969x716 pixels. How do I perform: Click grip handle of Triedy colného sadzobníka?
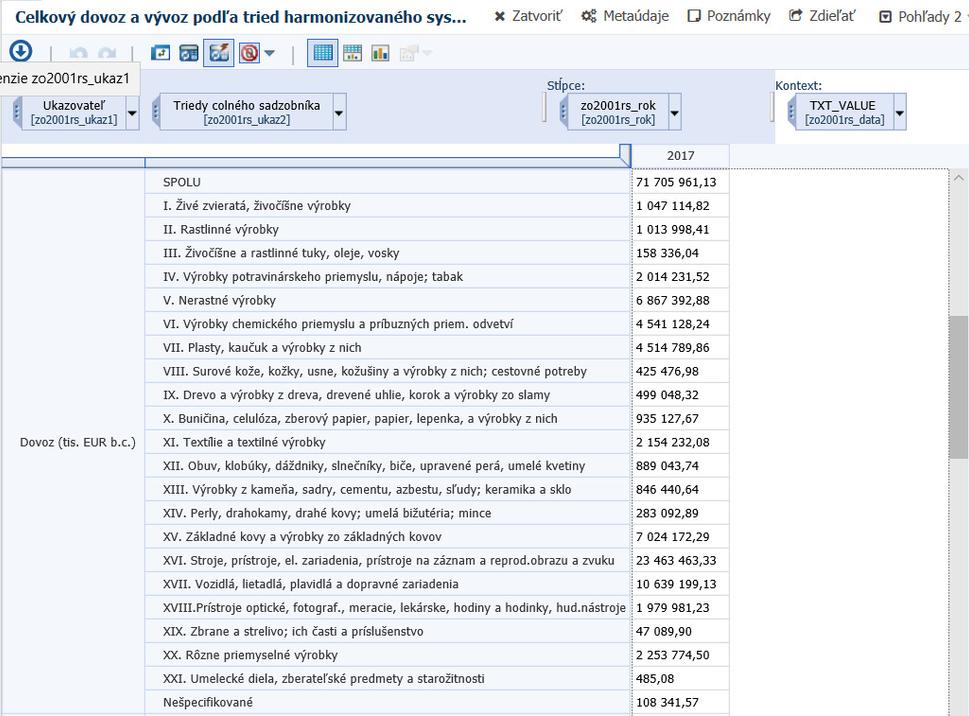point(156,113)
